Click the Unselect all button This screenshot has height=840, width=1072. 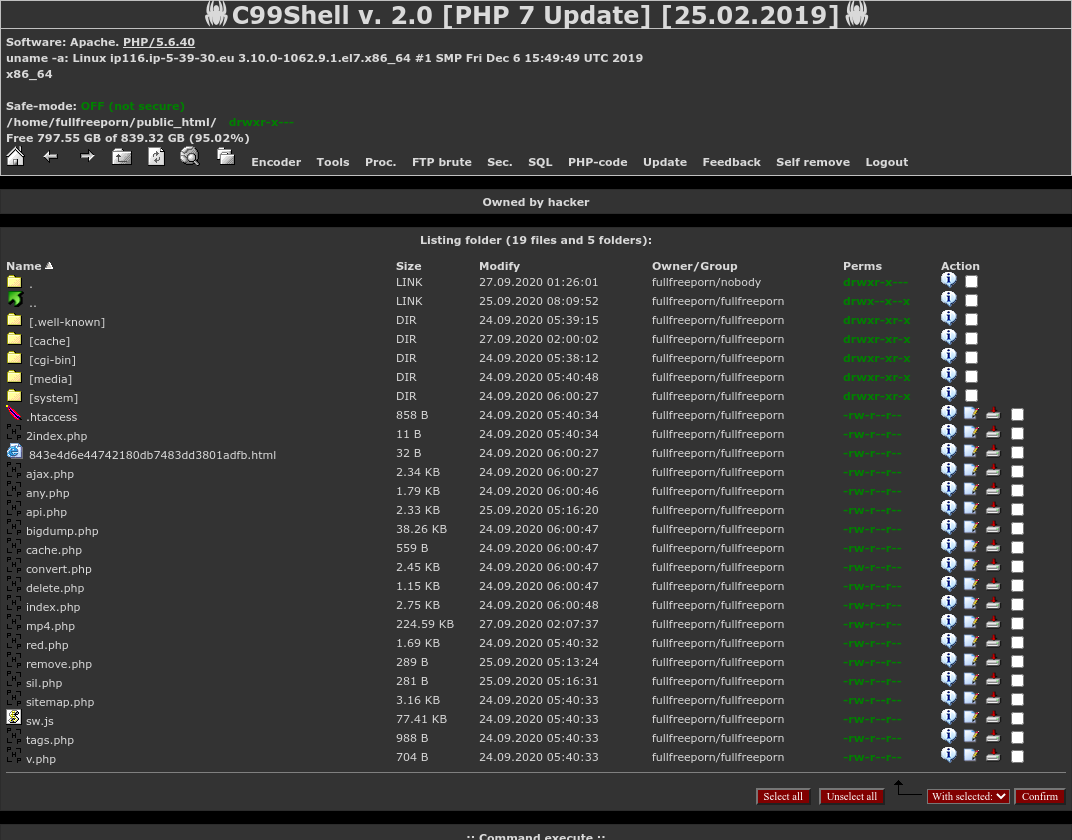click(852, 796)
